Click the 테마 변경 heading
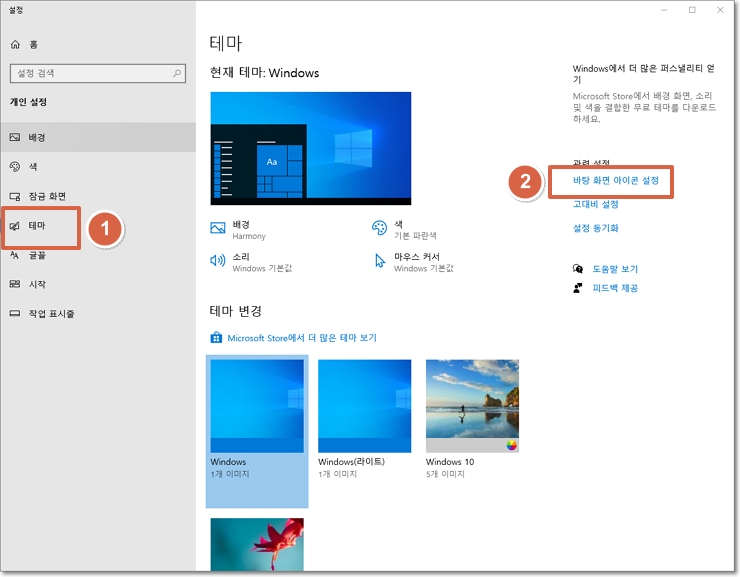The width and height of the screenshot is (740, 577). tap(235, 311)
